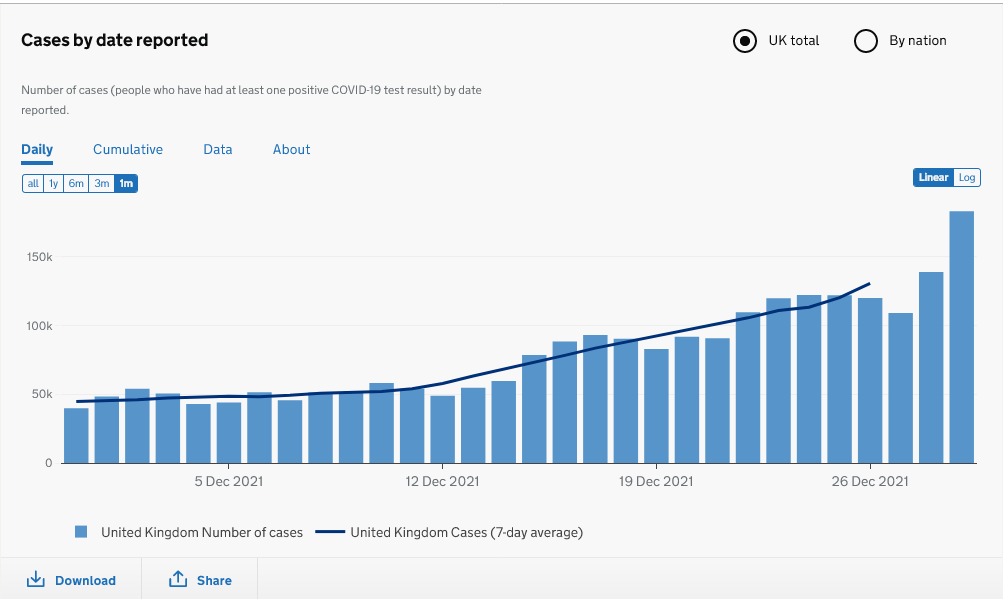Show all-time data range
The width and height of the screenshot is (1003, 599).
click(x=32, y=183)
